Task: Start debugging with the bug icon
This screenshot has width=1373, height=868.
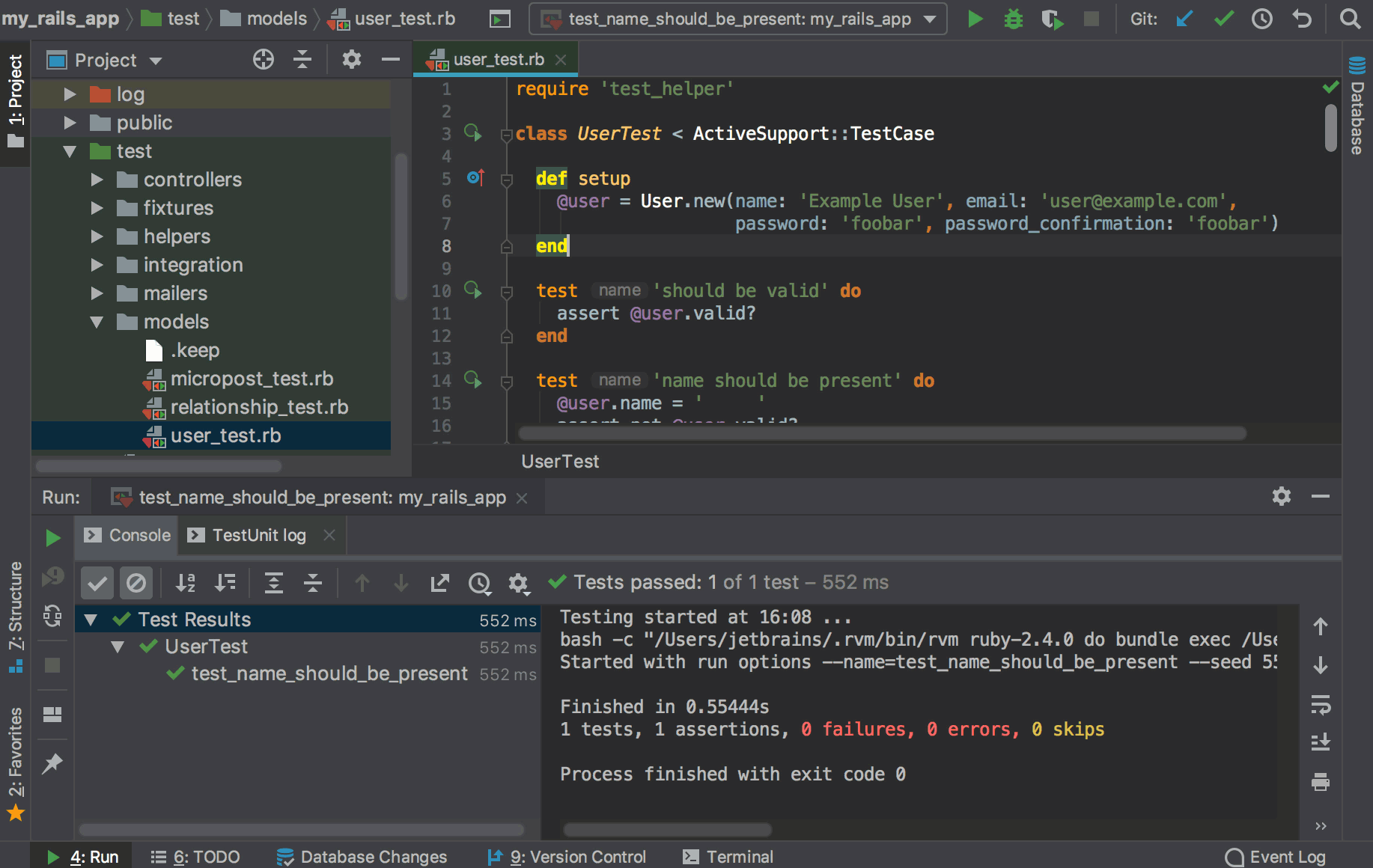Action: pyautogui.click(x=1014, y=19)
